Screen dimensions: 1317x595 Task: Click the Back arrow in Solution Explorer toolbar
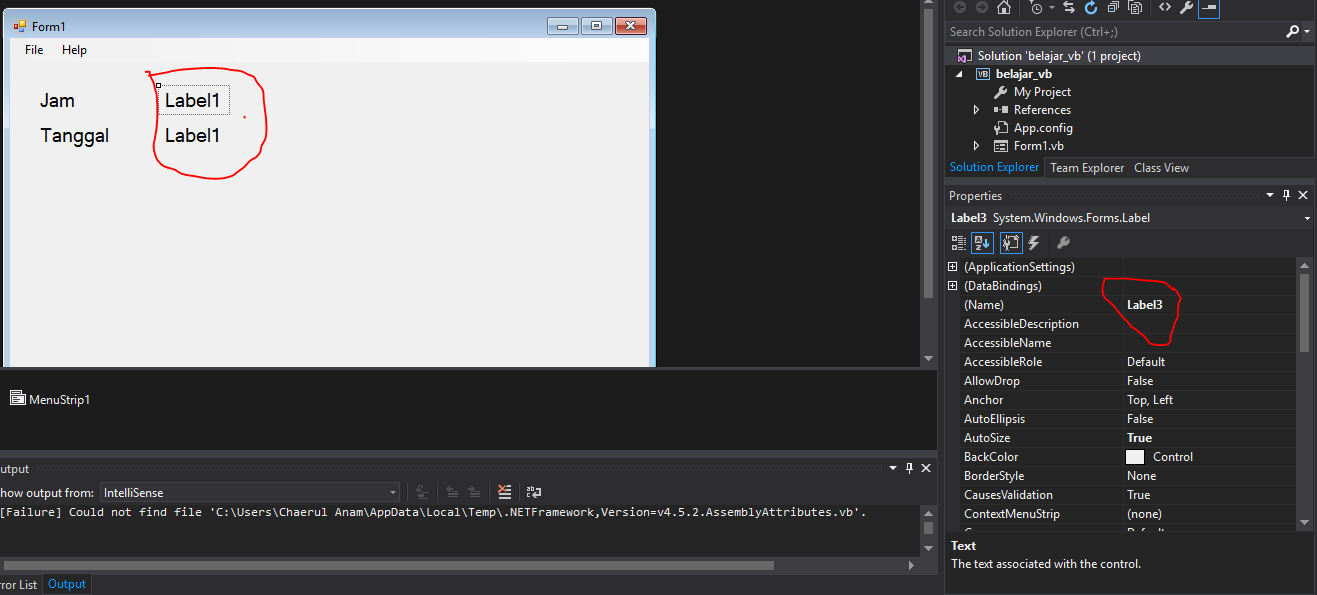[960, 8]
